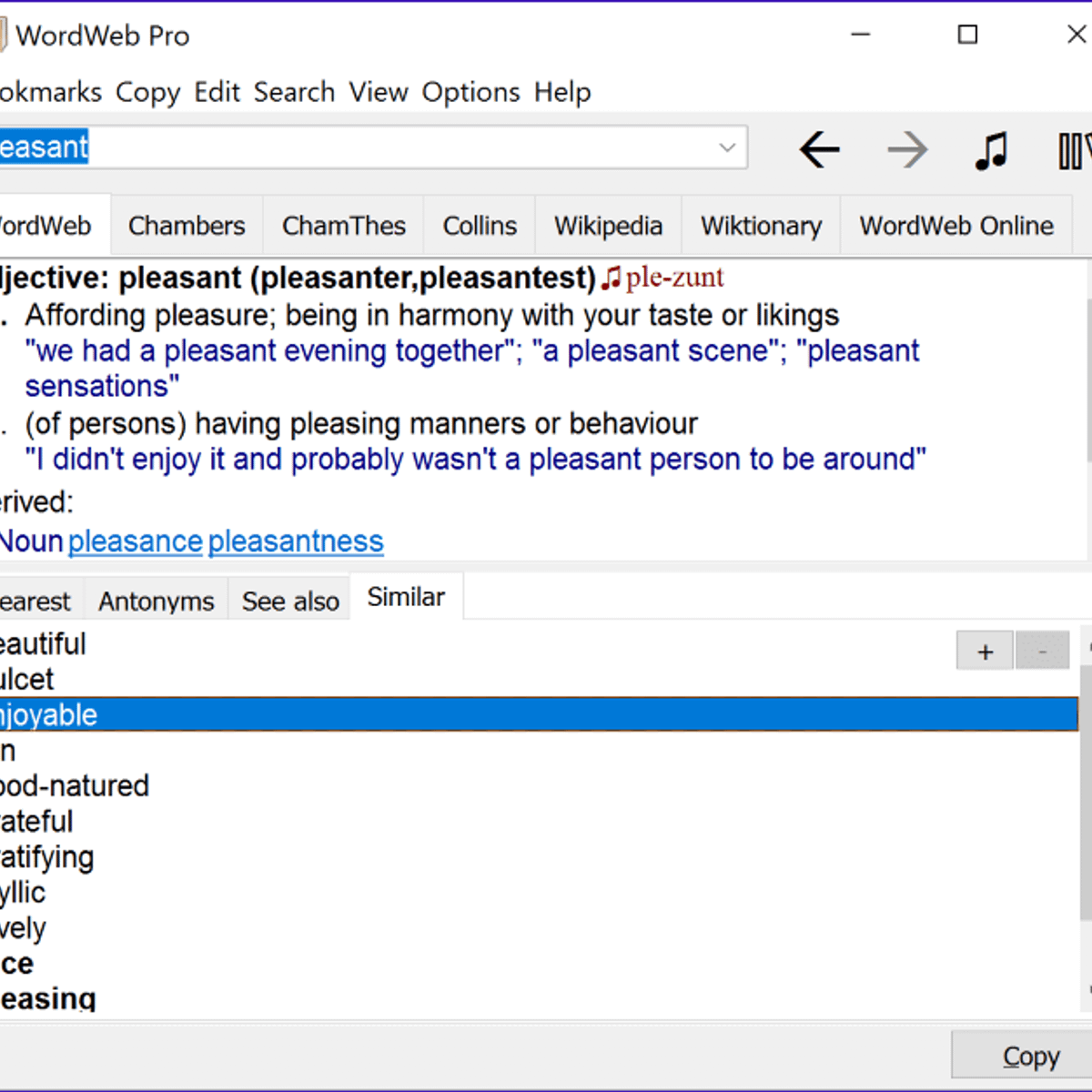Select bold 'pleasing' in the similar list

(x=539, y=998)
